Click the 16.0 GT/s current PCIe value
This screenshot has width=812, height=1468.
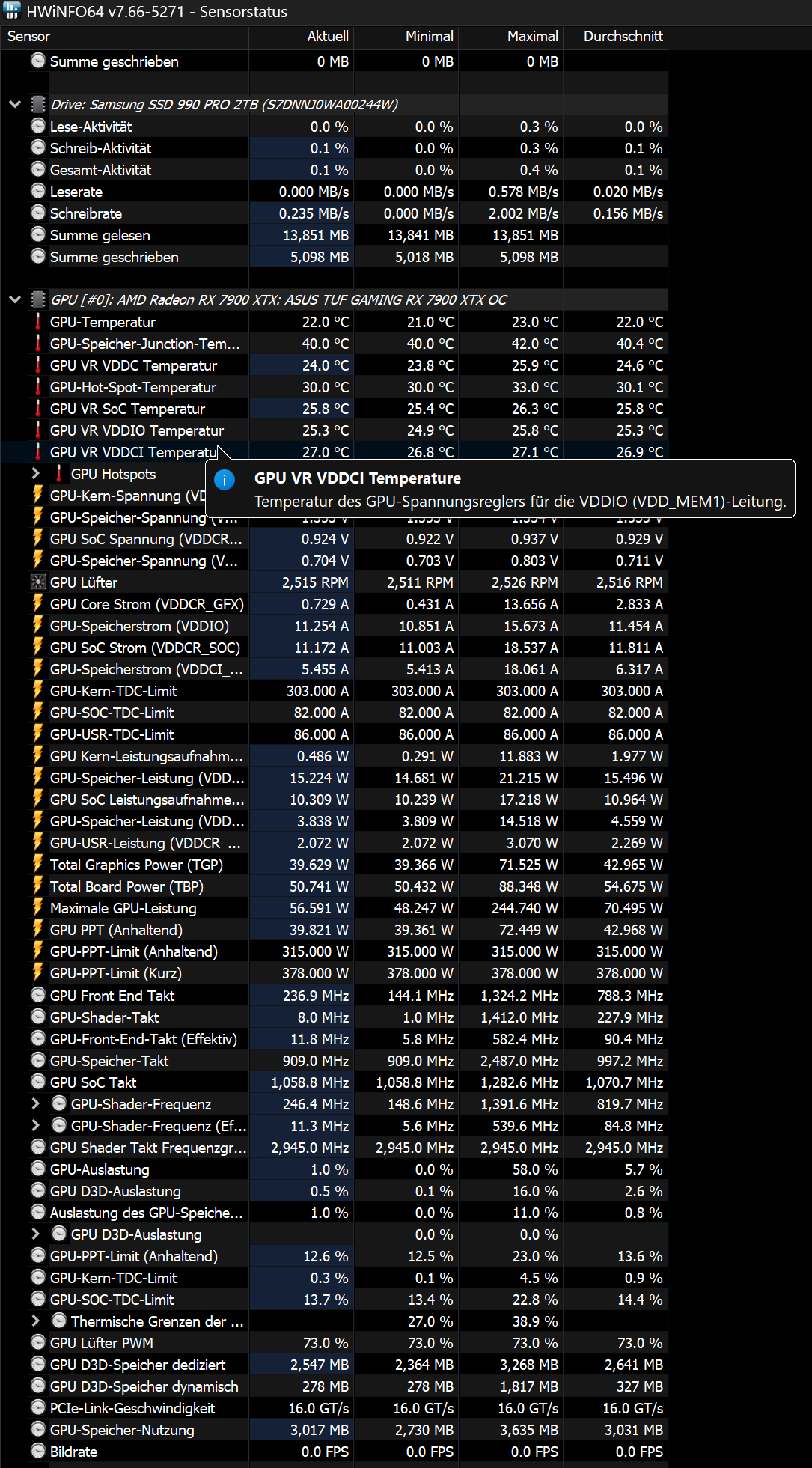point(319,1408)
